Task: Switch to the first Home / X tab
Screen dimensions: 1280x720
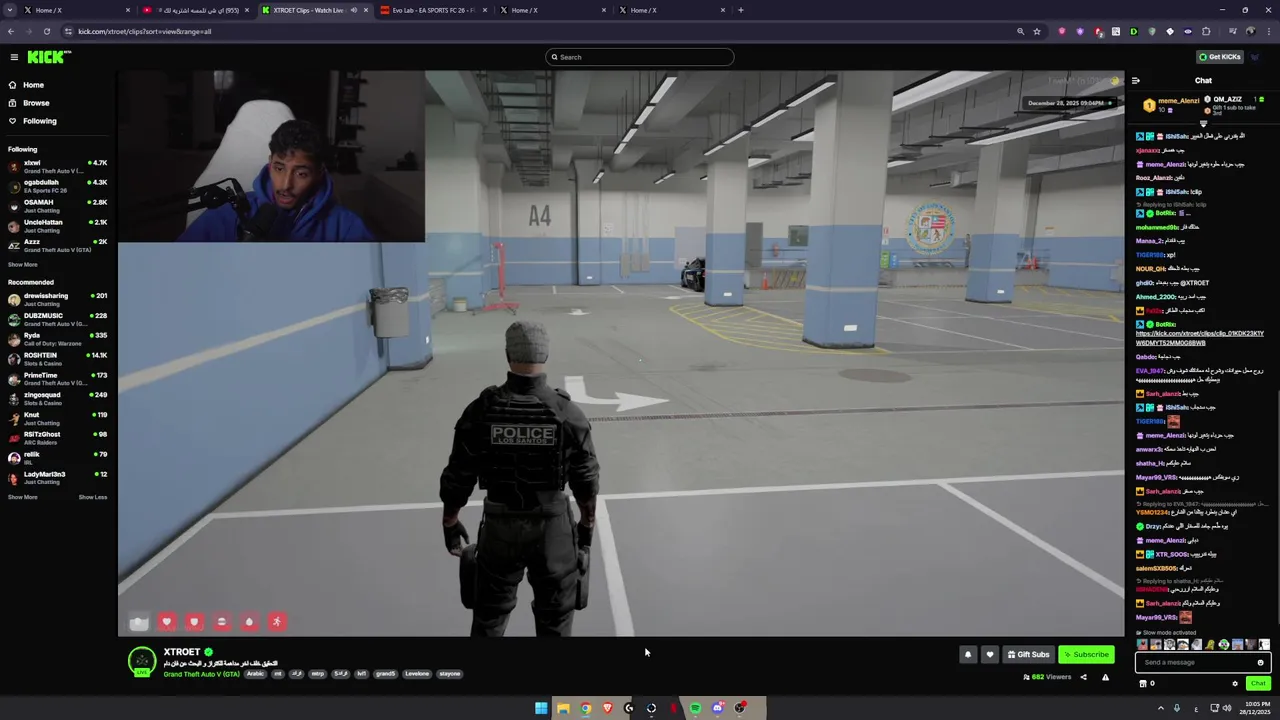Action: pyautogui.click(x=77, y=10)
